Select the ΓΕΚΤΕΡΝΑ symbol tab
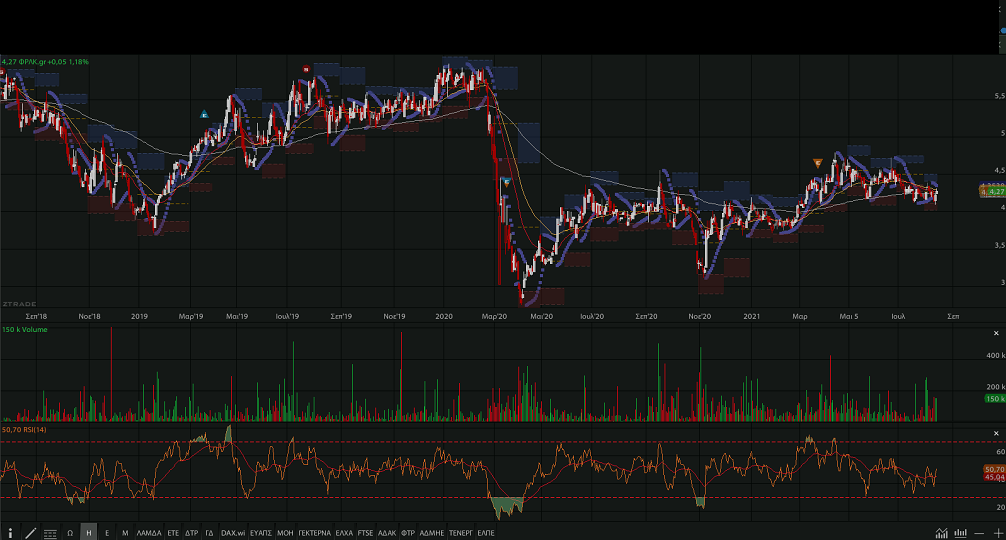This screenshot has height=540, width=1006. (x=314, y=533)
